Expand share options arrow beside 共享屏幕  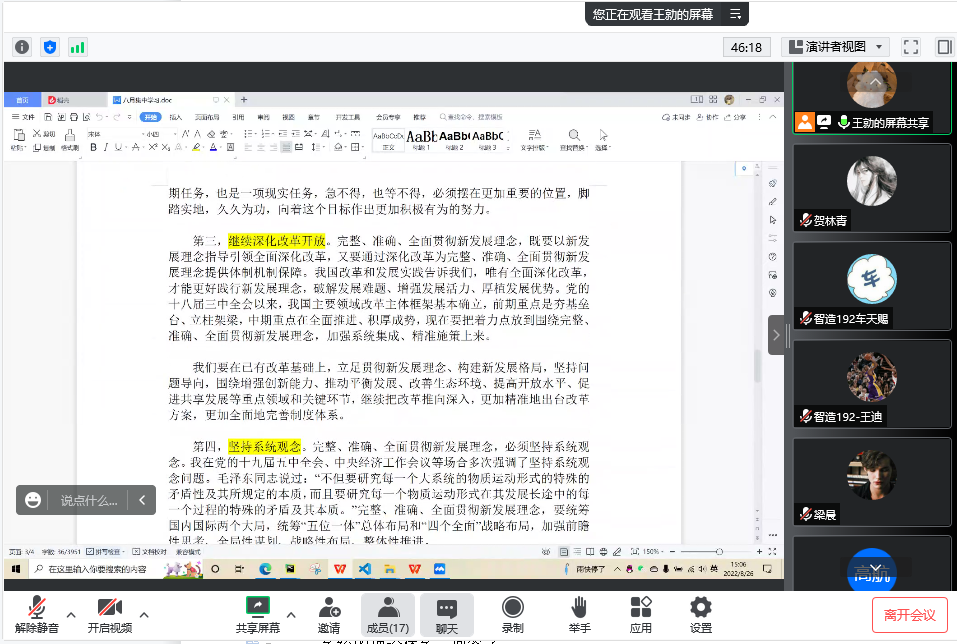pos(291,615)
